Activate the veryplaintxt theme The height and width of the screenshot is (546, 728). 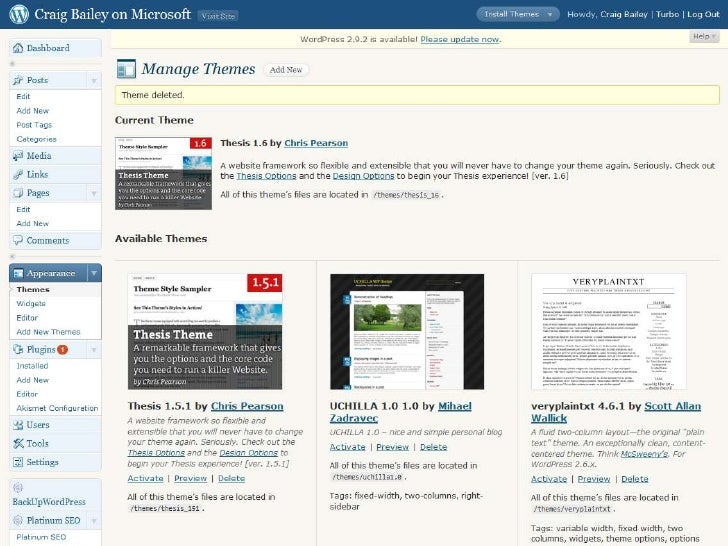(x=549, y=479)
